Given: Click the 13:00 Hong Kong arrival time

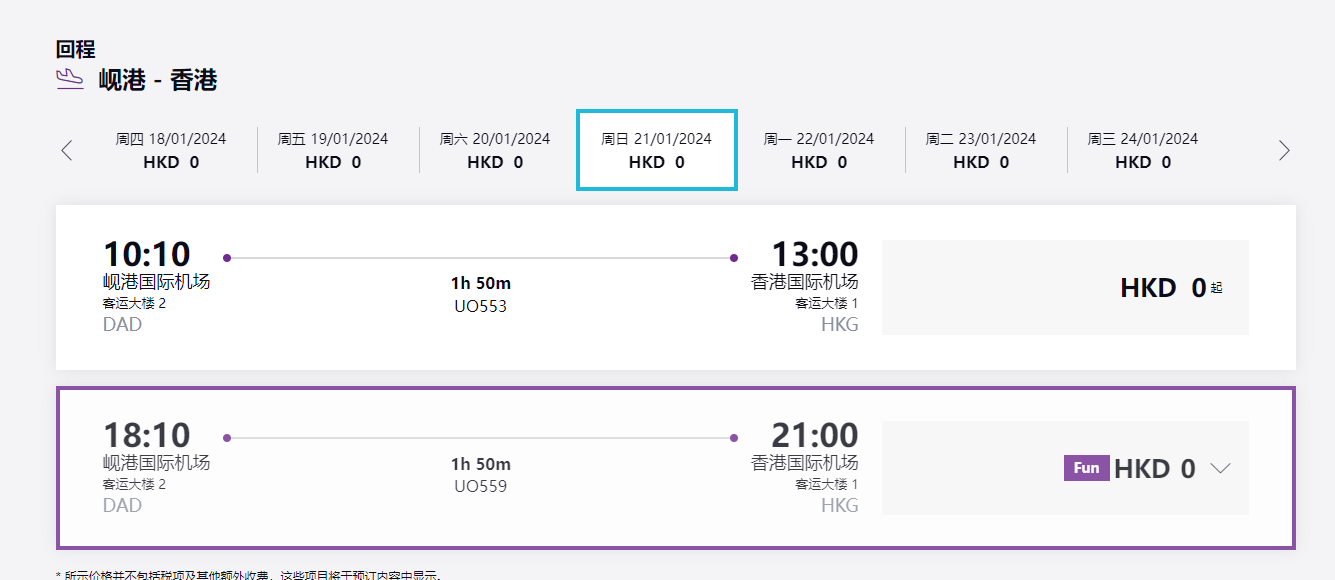Looking at the screenshot, I should (x=815, y=254).
